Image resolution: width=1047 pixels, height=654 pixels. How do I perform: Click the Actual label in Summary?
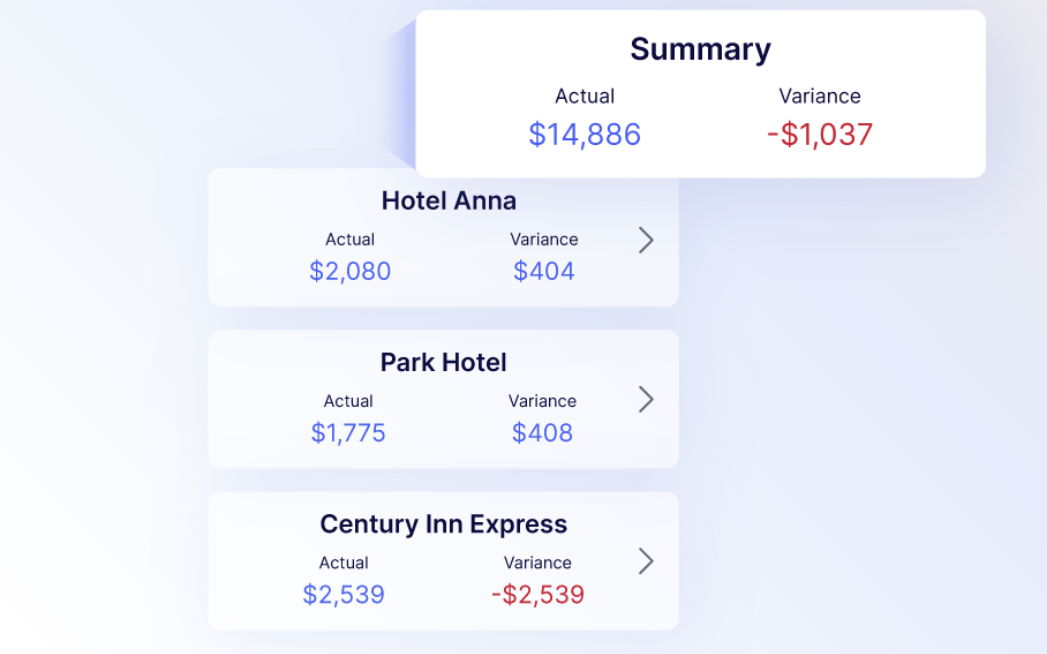584,96
